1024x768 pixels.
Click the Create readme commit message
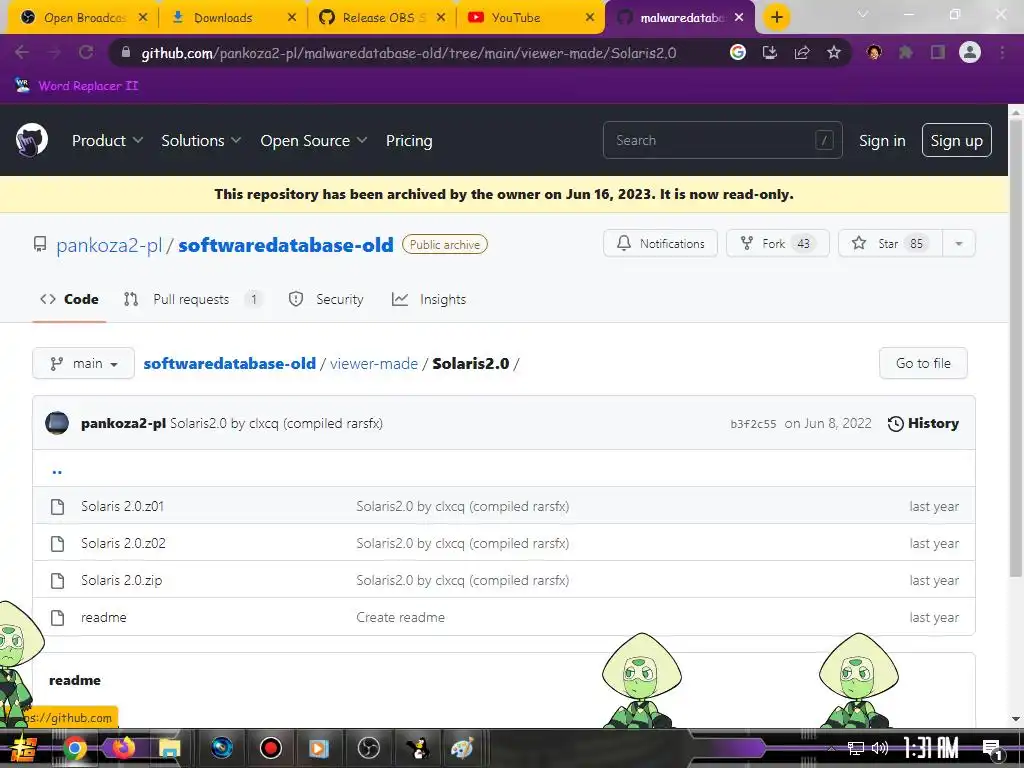400,617
